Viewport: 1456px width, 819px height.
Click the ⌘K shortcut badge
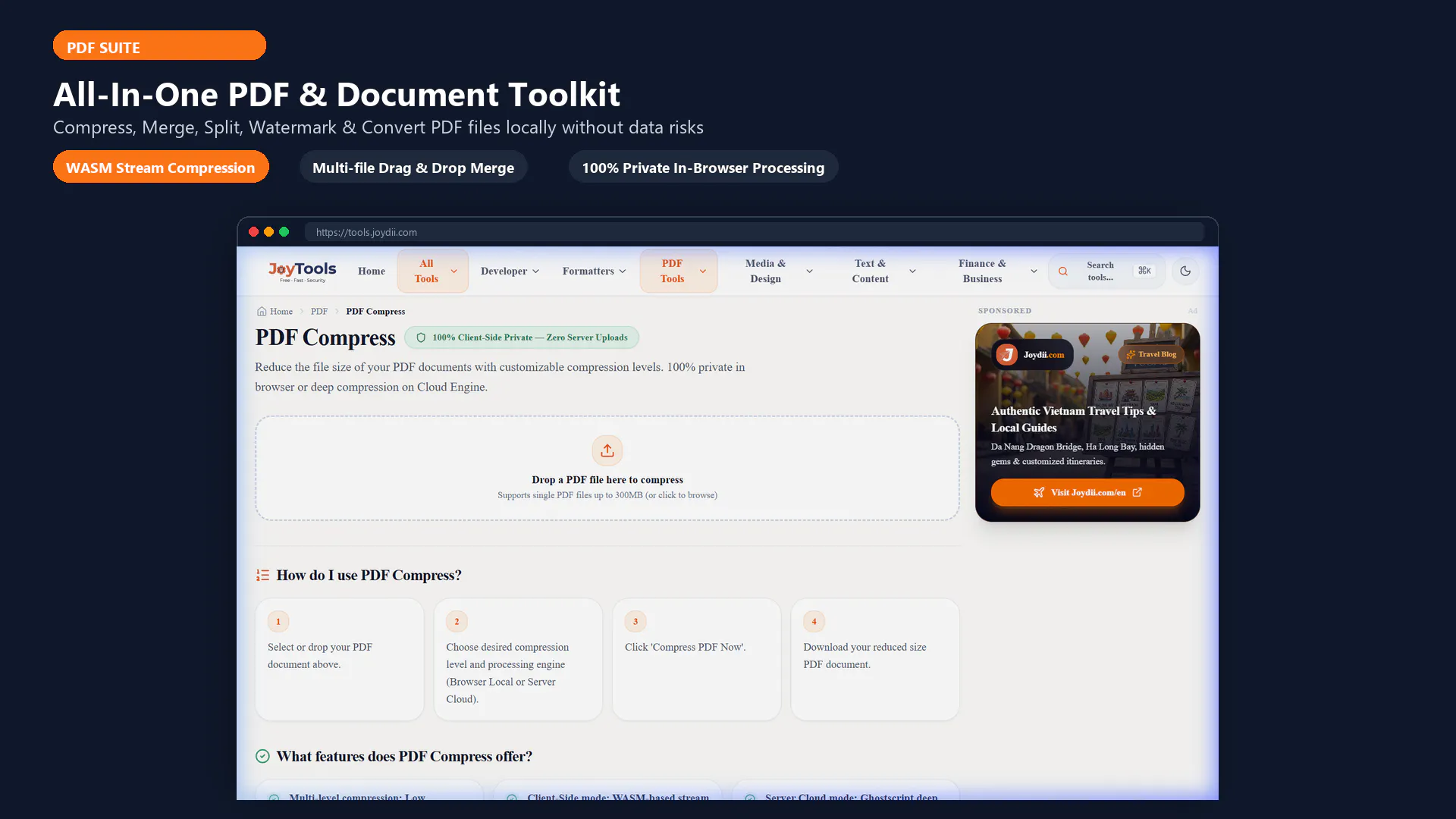(x=1144, y=271)
